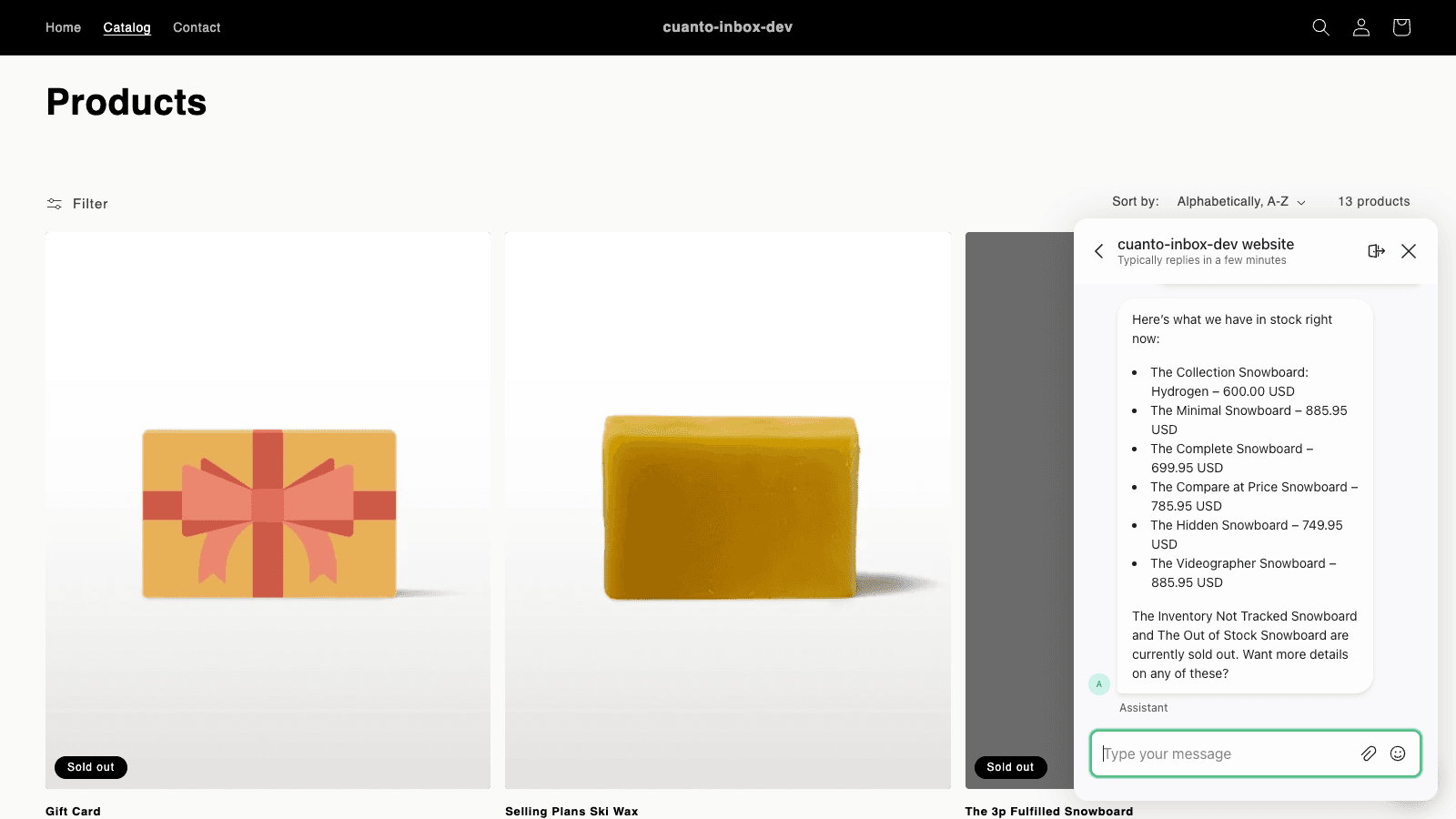Image resolution: width=1456 pixels, height=819 pixels.
Task: Open the store search icon
Action: click(x=1320, y=27)
